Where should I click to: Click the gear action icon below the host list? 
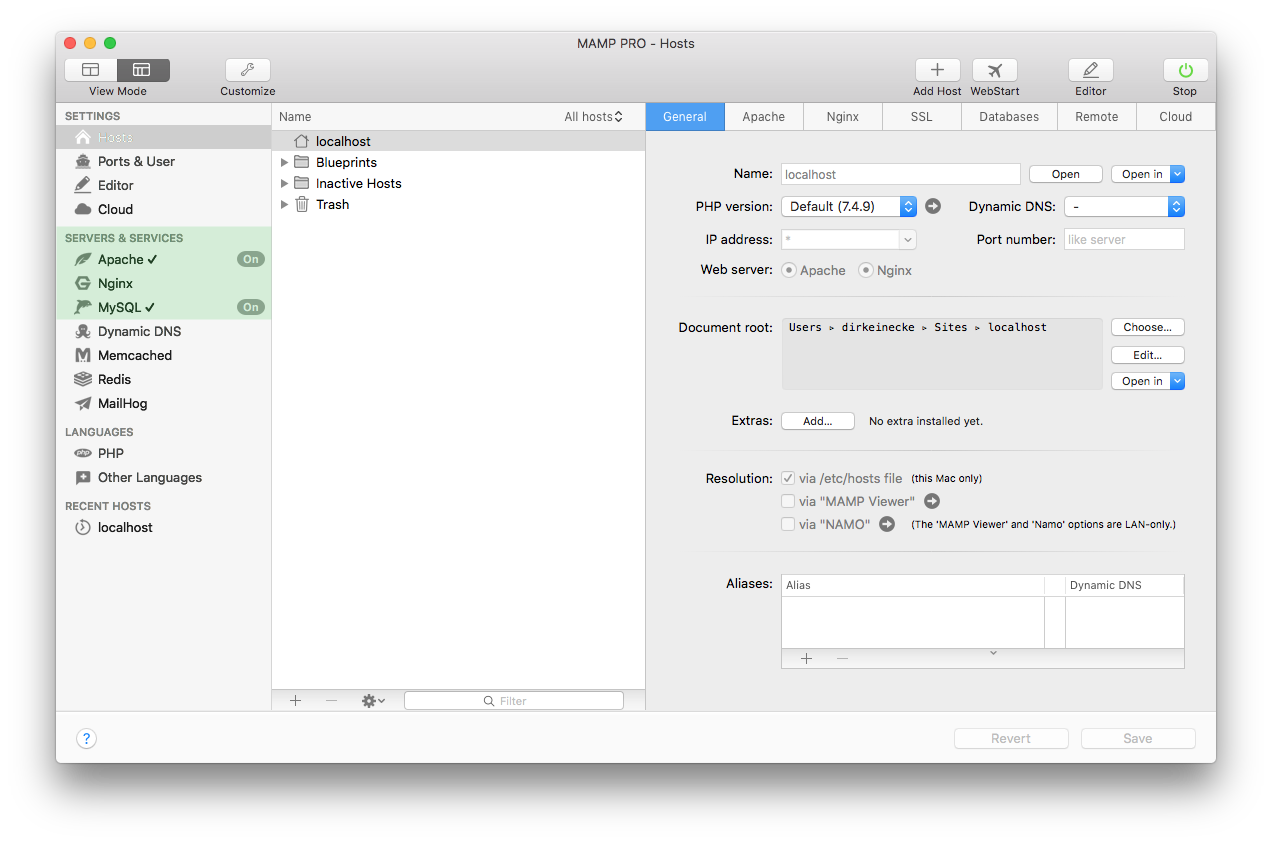(371, 700)
